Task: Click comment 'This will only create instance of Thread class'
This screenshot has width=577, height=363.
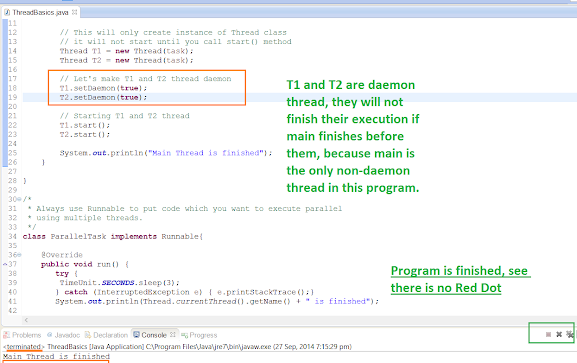Action: tap(173, 32)
